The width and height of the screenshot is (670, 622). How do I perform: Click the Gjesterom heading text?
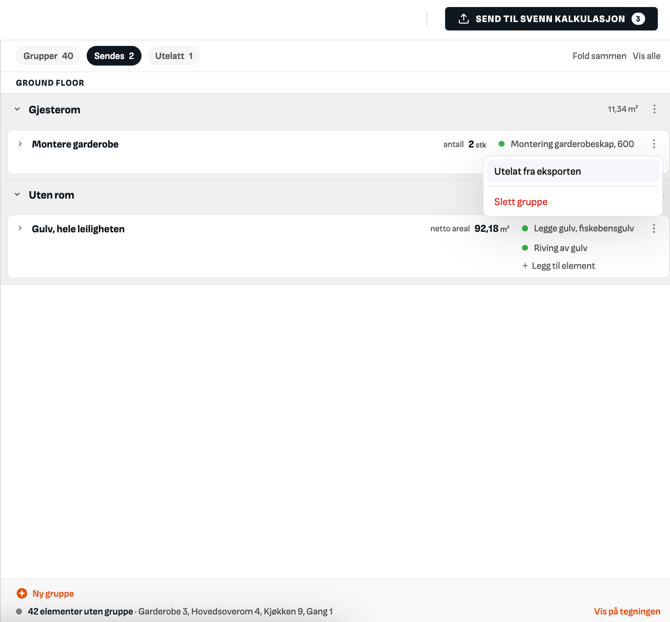[x=54, y=110]
